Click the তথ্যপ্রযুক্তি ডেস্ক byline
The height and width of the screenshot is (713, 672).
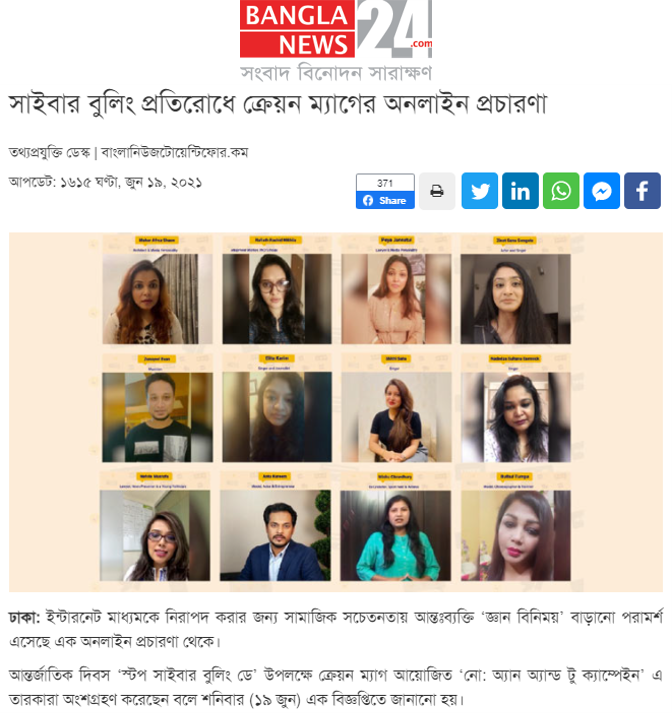click(50, 152)
